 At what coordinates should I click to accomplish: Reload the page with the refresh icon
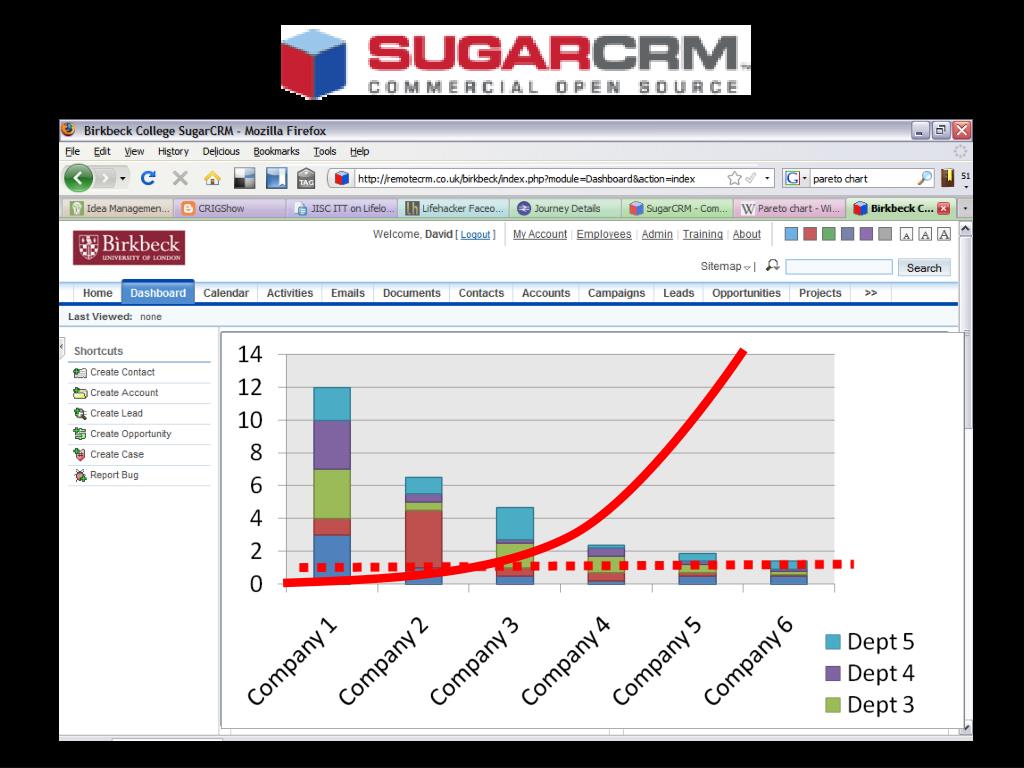click(x=148, y=178)
